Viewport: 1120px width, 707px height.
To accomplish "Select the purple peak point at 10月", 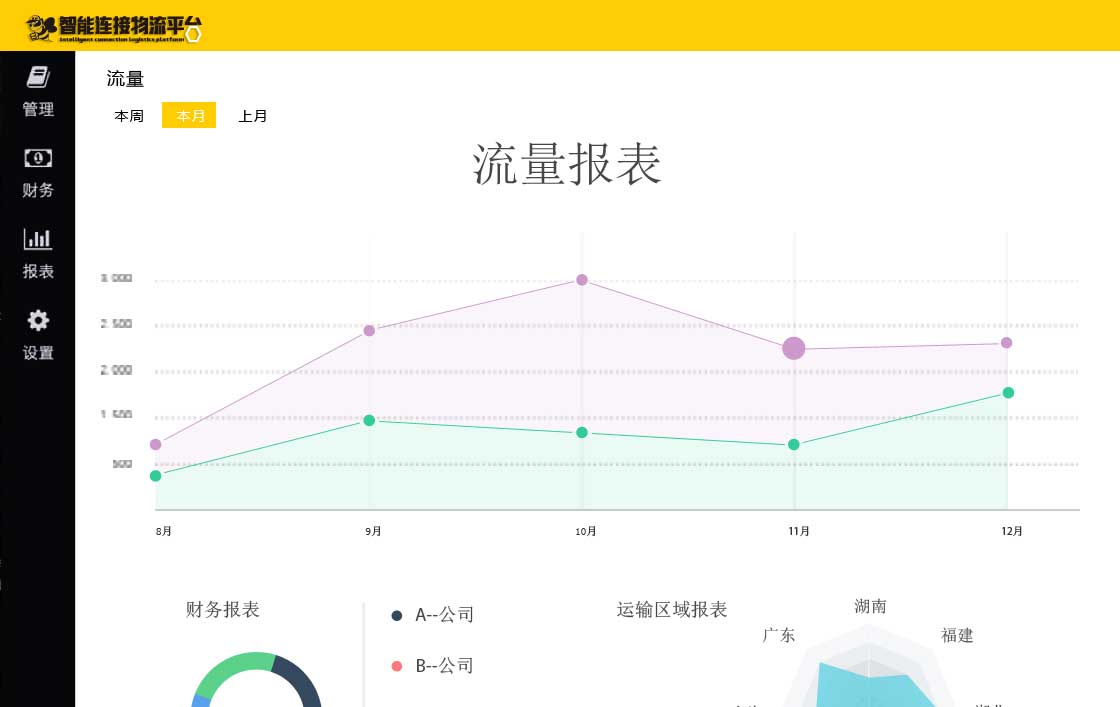I will (582, 280).
